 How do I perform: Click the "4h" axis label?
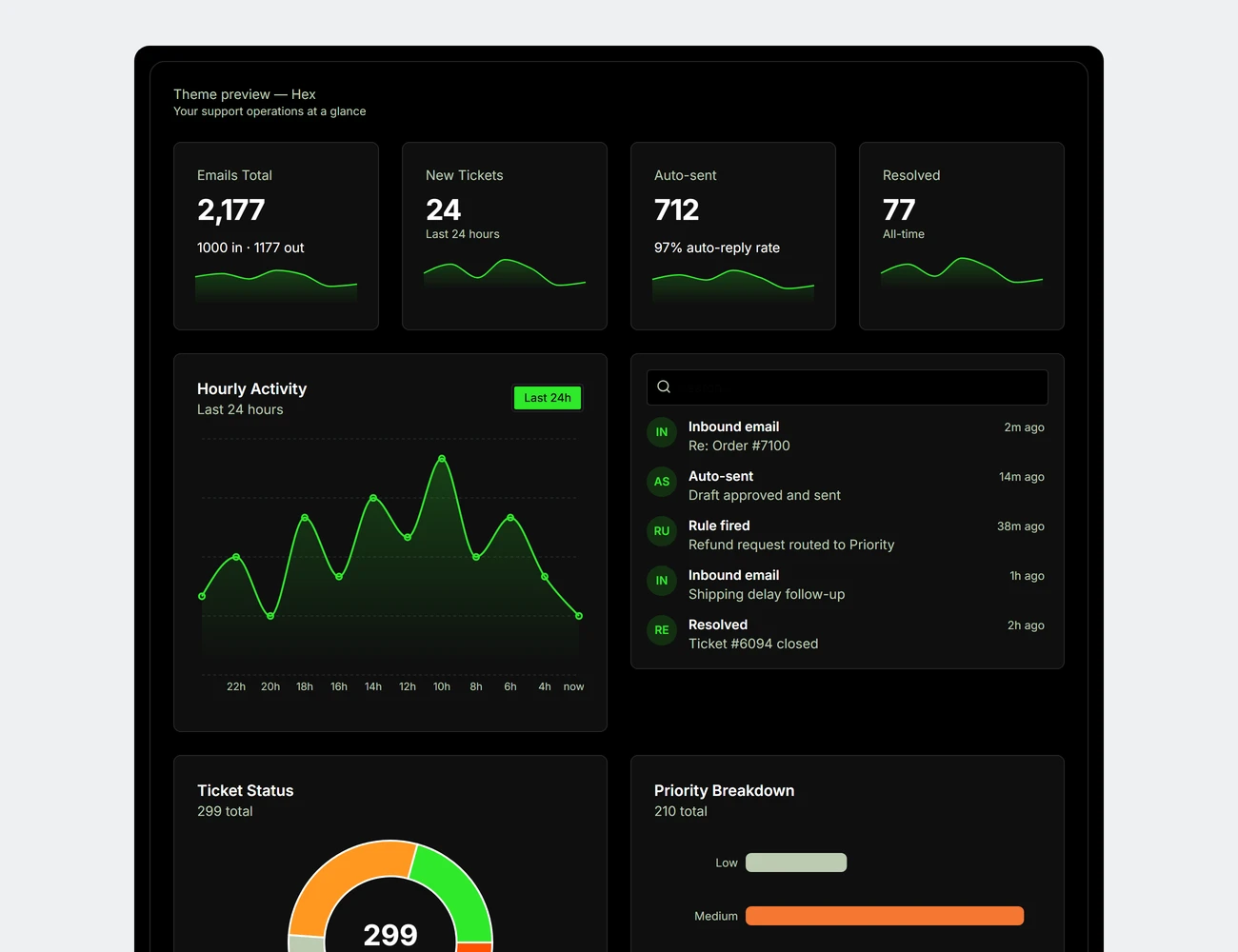click(545, 686)
